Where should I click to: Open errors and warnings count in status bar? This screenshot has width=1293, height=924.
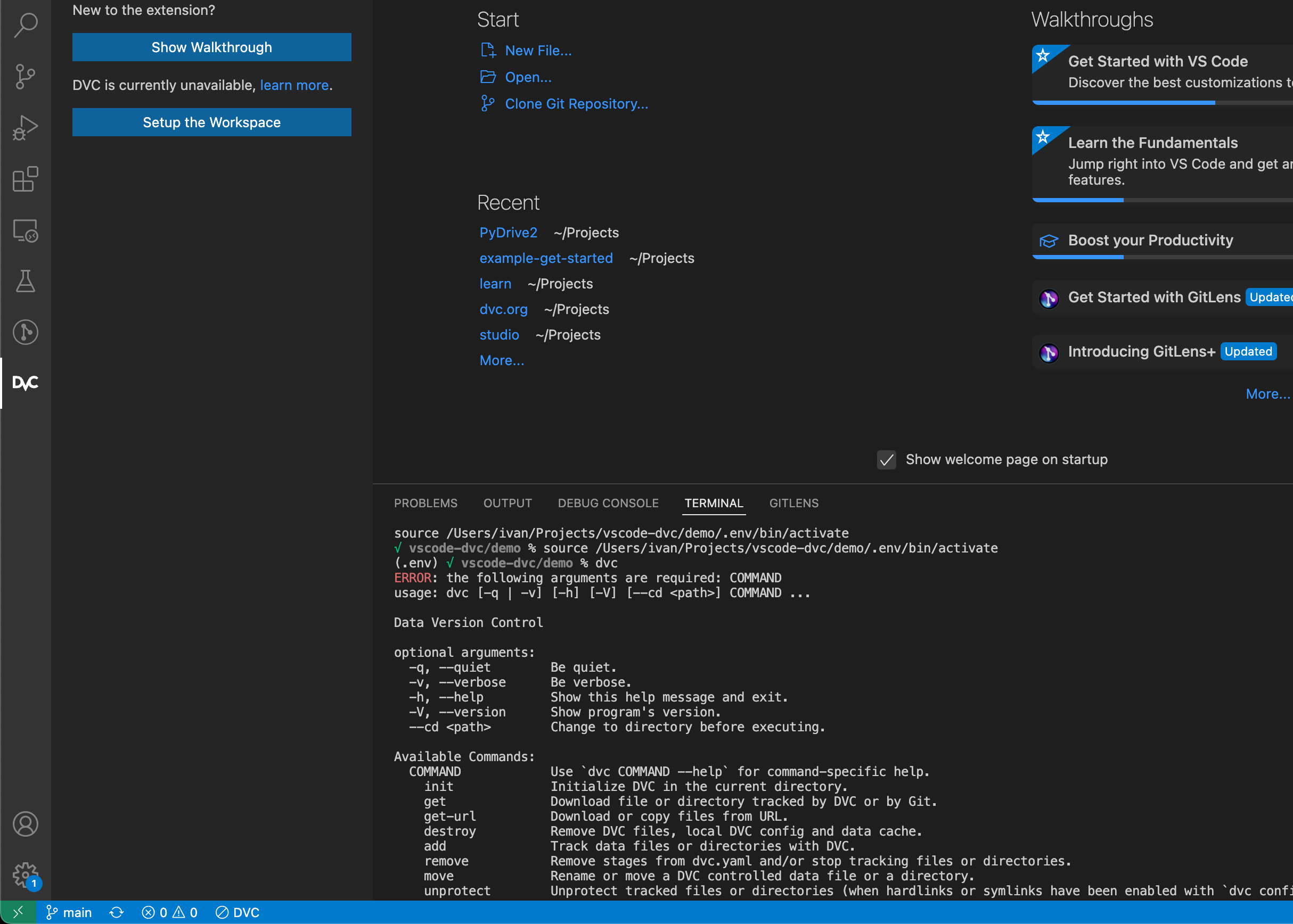pyautogui.click(x=169, y=912)
